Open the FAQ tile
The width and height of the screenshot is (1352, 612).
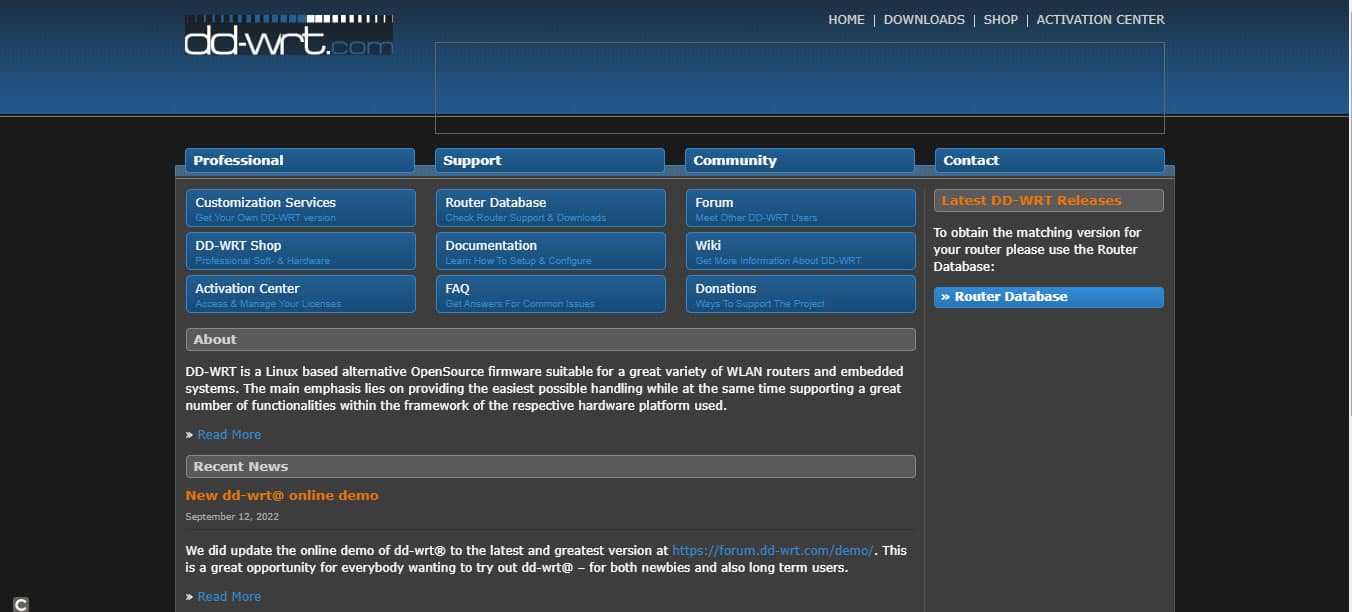click(551, 294)
